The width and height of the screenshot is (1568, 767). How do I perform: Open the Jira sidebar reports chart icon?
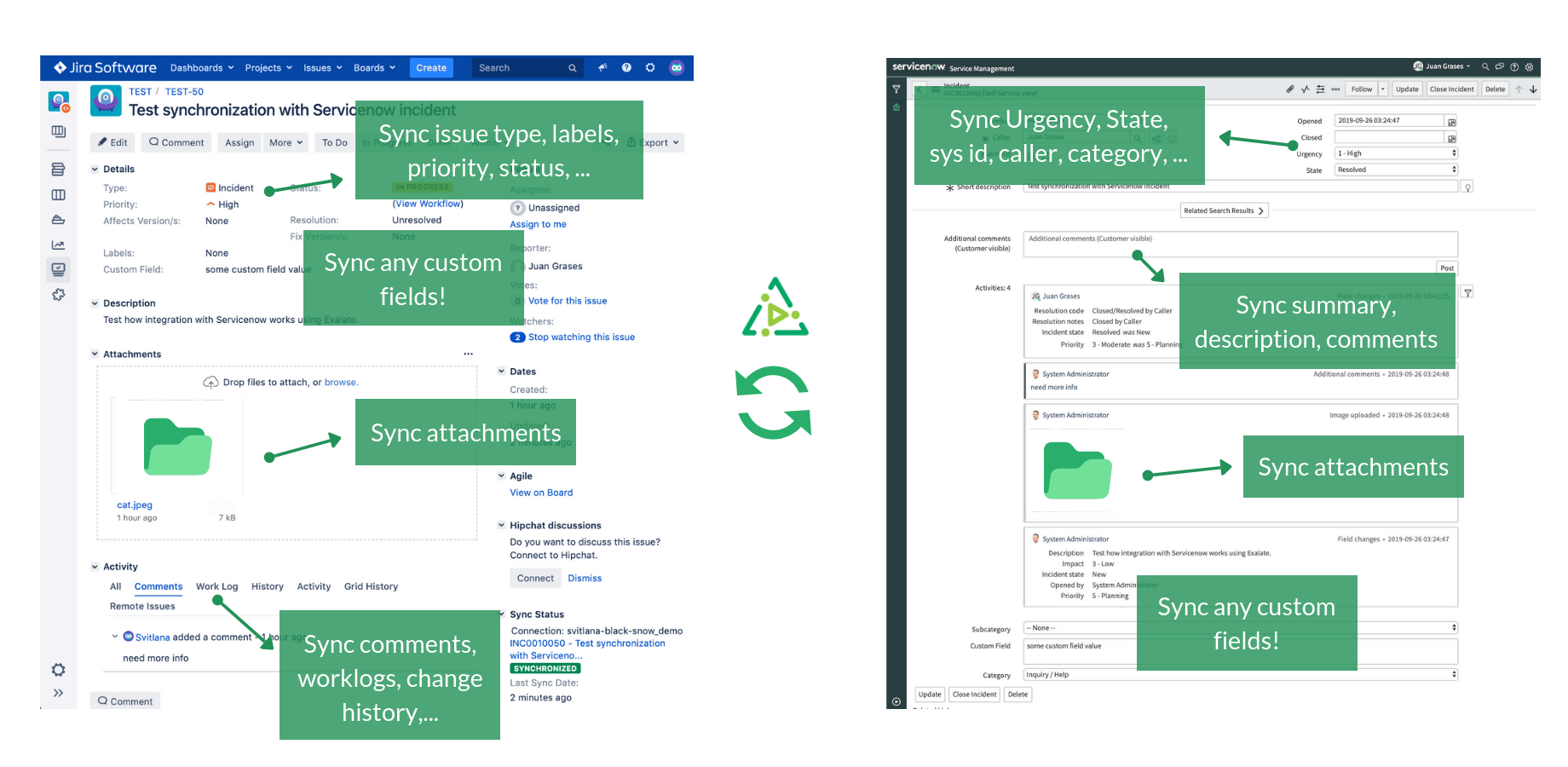58,245
